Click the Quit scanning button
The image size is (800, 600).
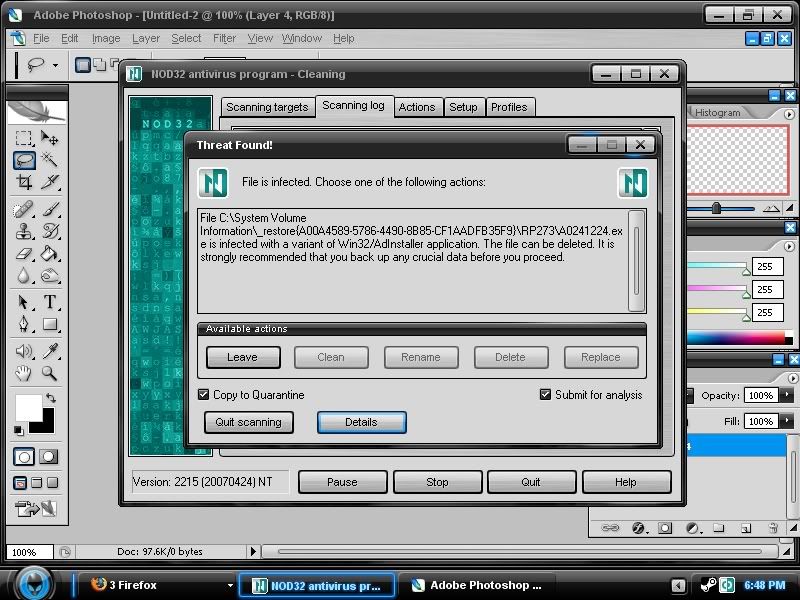coord(248,422)
